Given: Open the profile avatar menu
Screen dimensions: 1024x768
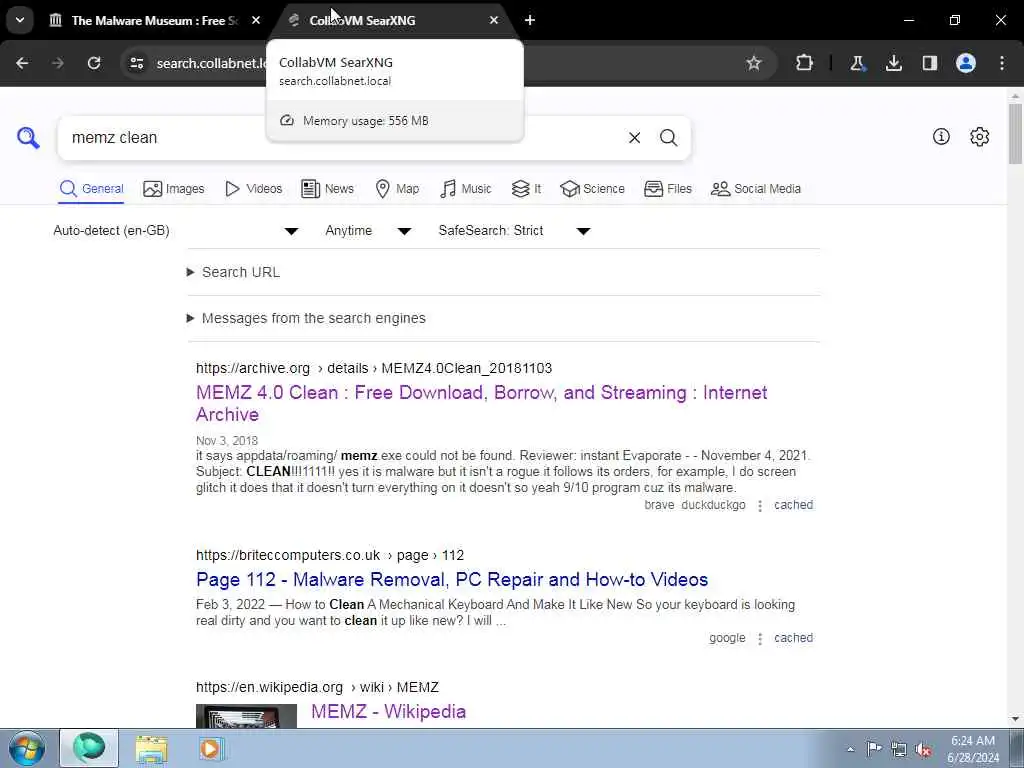Looking at the screenshot, I should 966,63.
